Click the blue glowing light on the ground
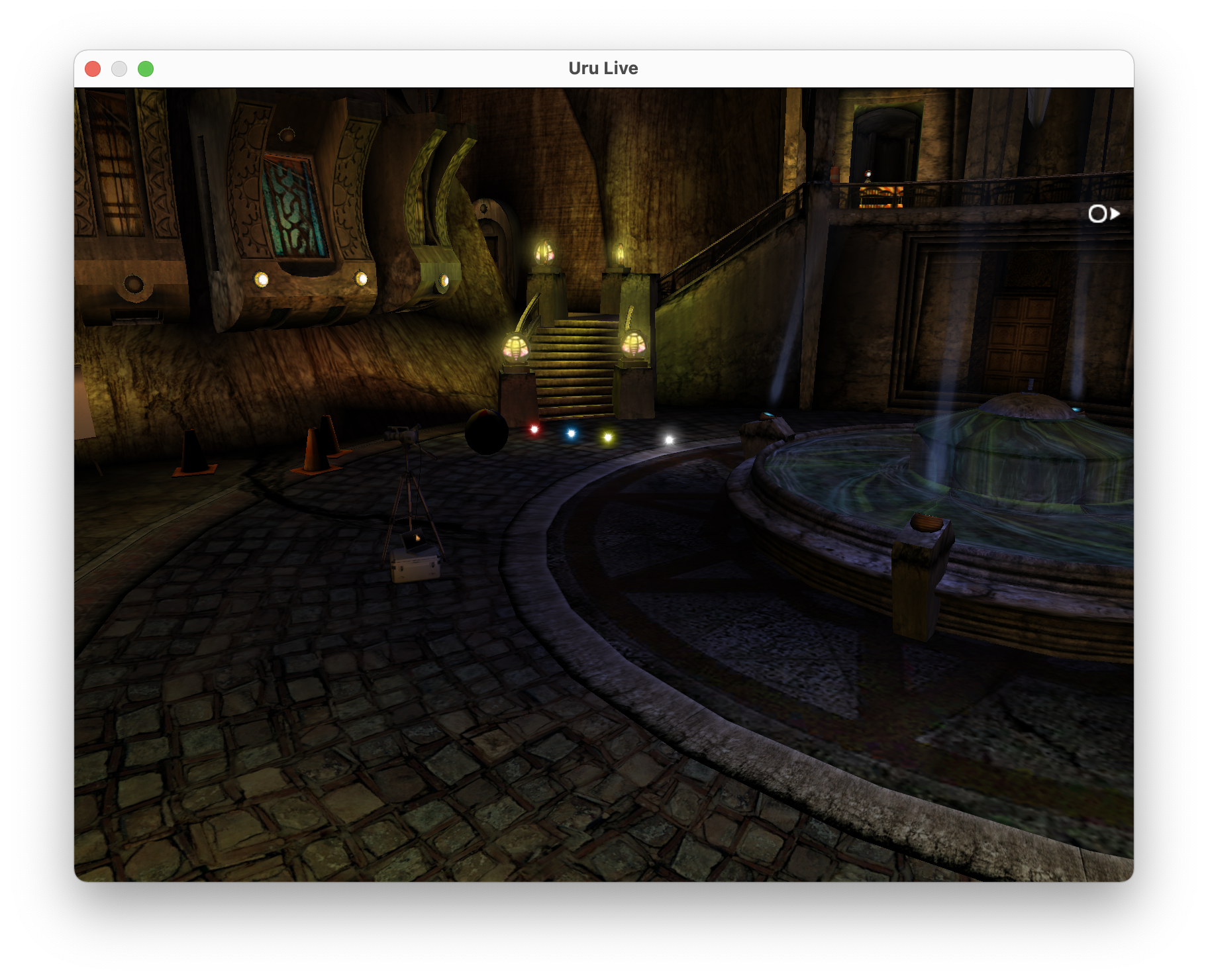This screenshot has width=1208, height=980. coord(572,434)
